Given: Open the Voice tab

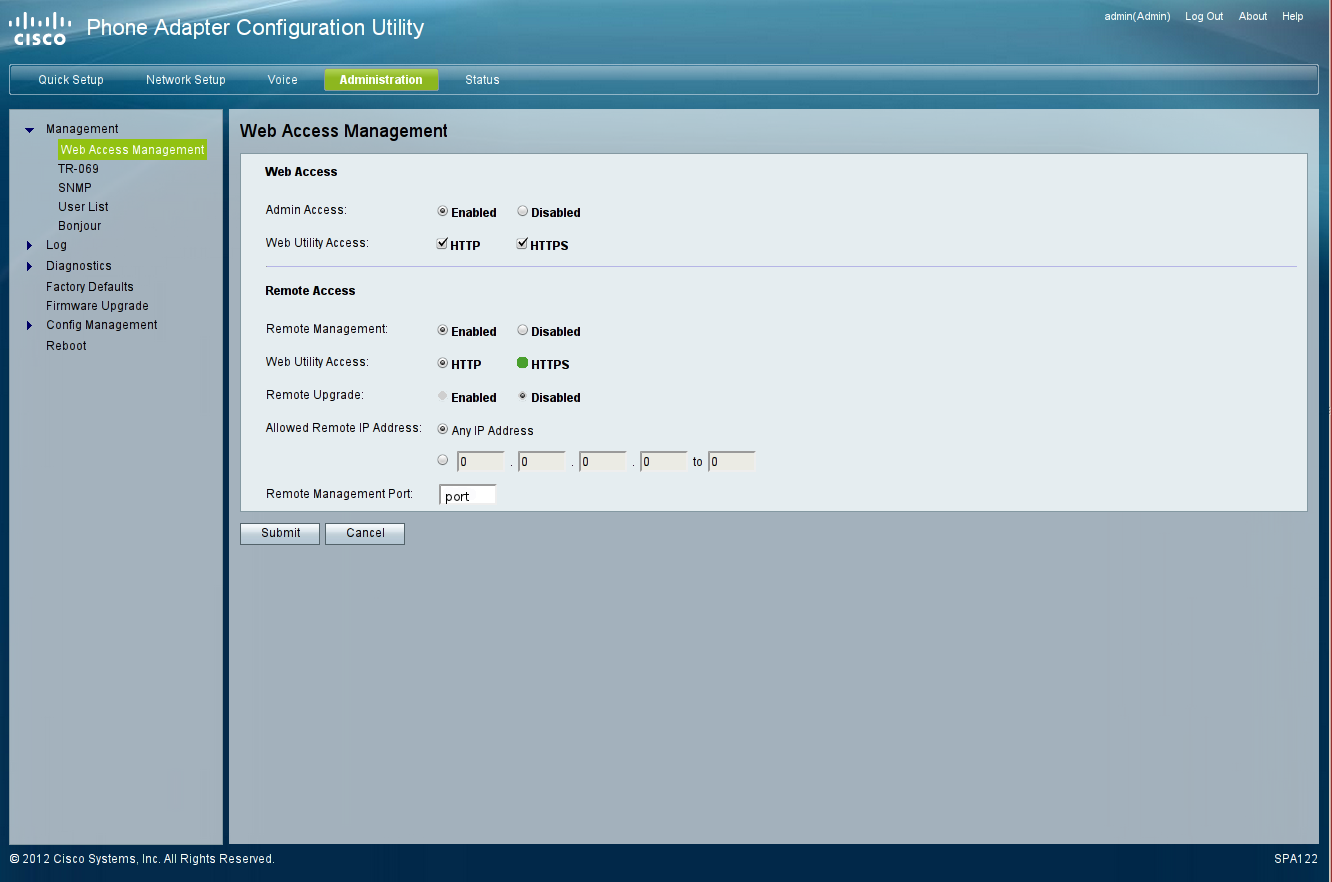Looking at the screenshot, I should (282, 80).
